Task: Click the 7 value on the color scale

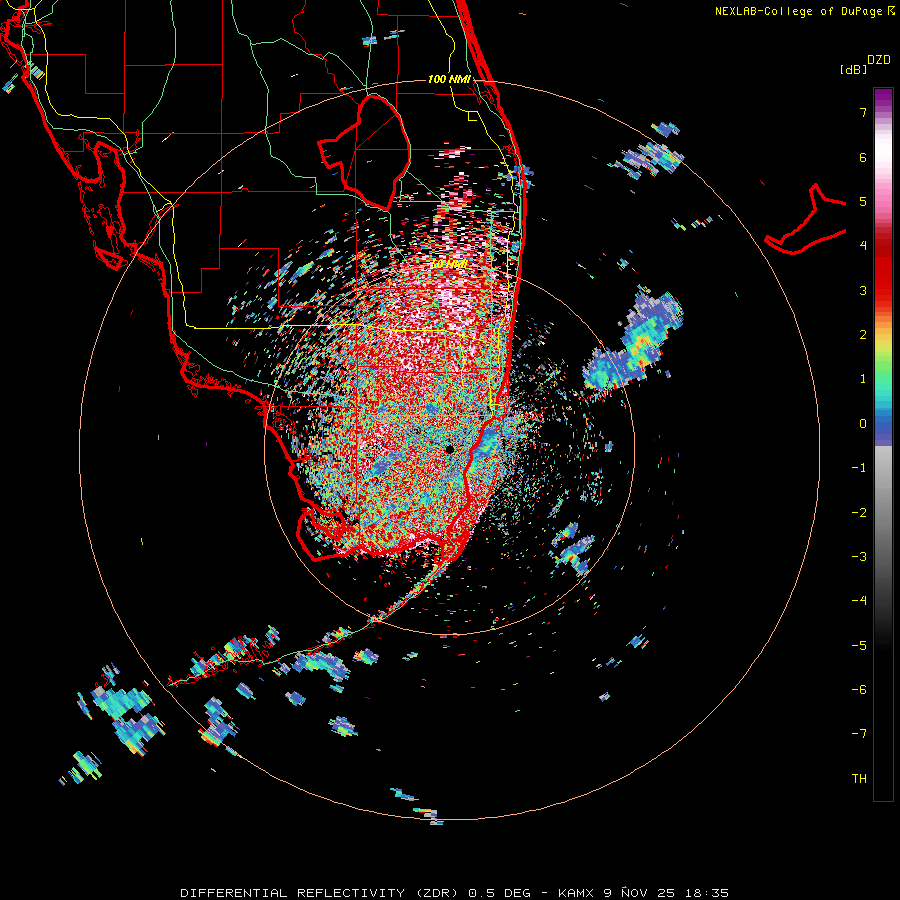Action: (863, 112)
